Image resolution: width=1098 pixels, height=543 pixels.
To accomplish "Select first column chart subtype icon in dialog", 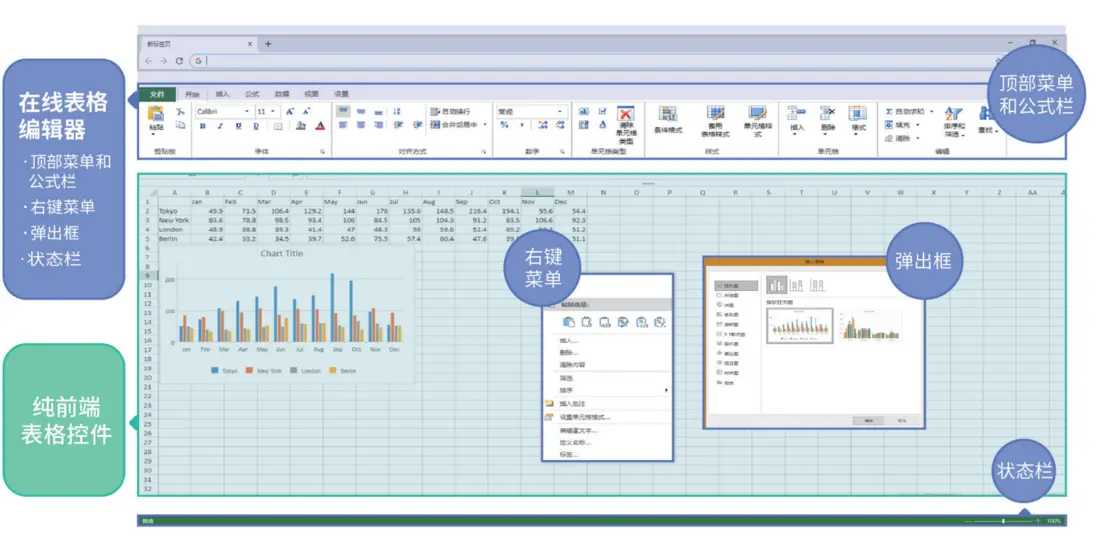I will (776, 284).
